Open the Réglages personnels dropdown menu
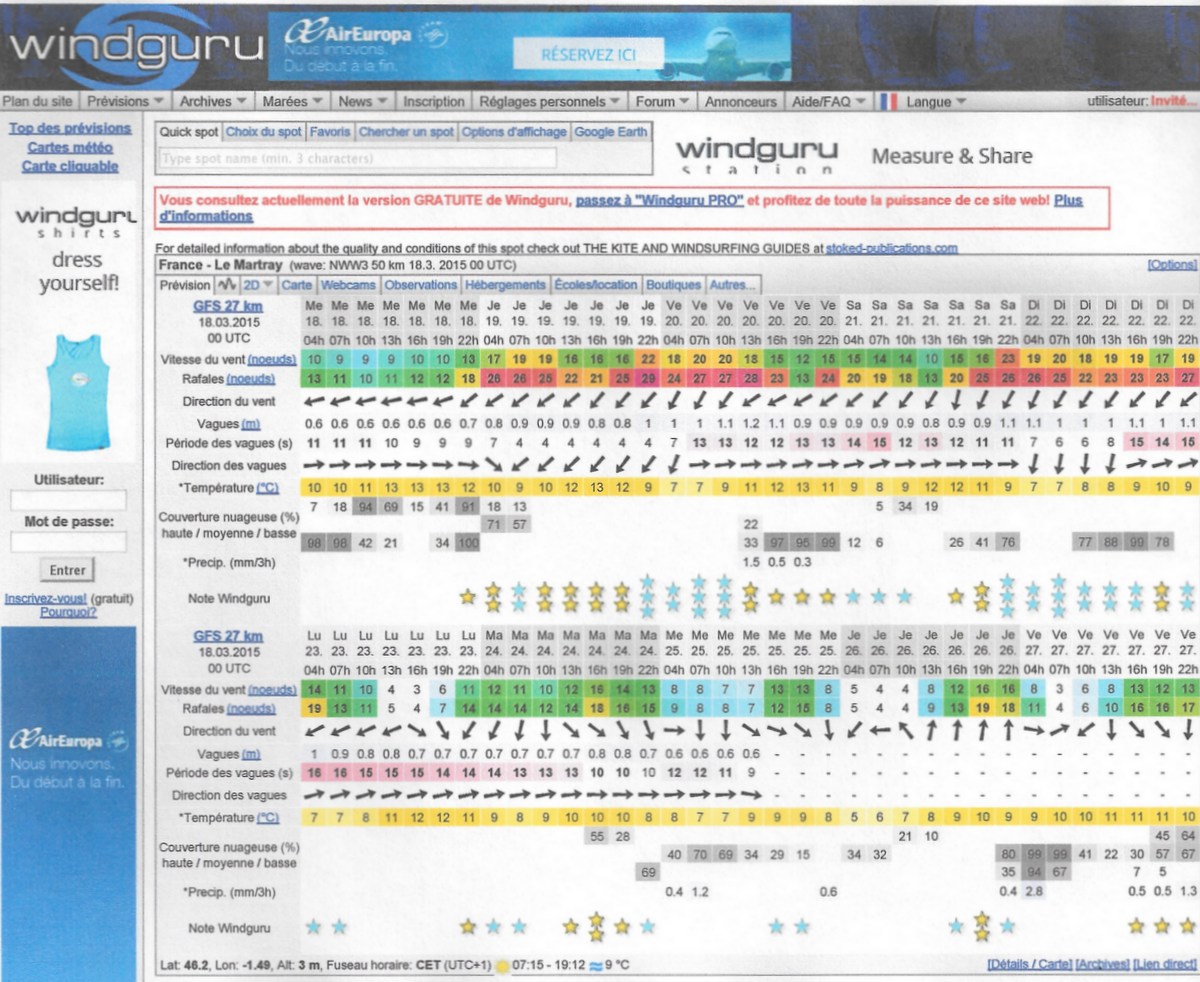Viewport: 1200px width, 982px height. (551, 101)
